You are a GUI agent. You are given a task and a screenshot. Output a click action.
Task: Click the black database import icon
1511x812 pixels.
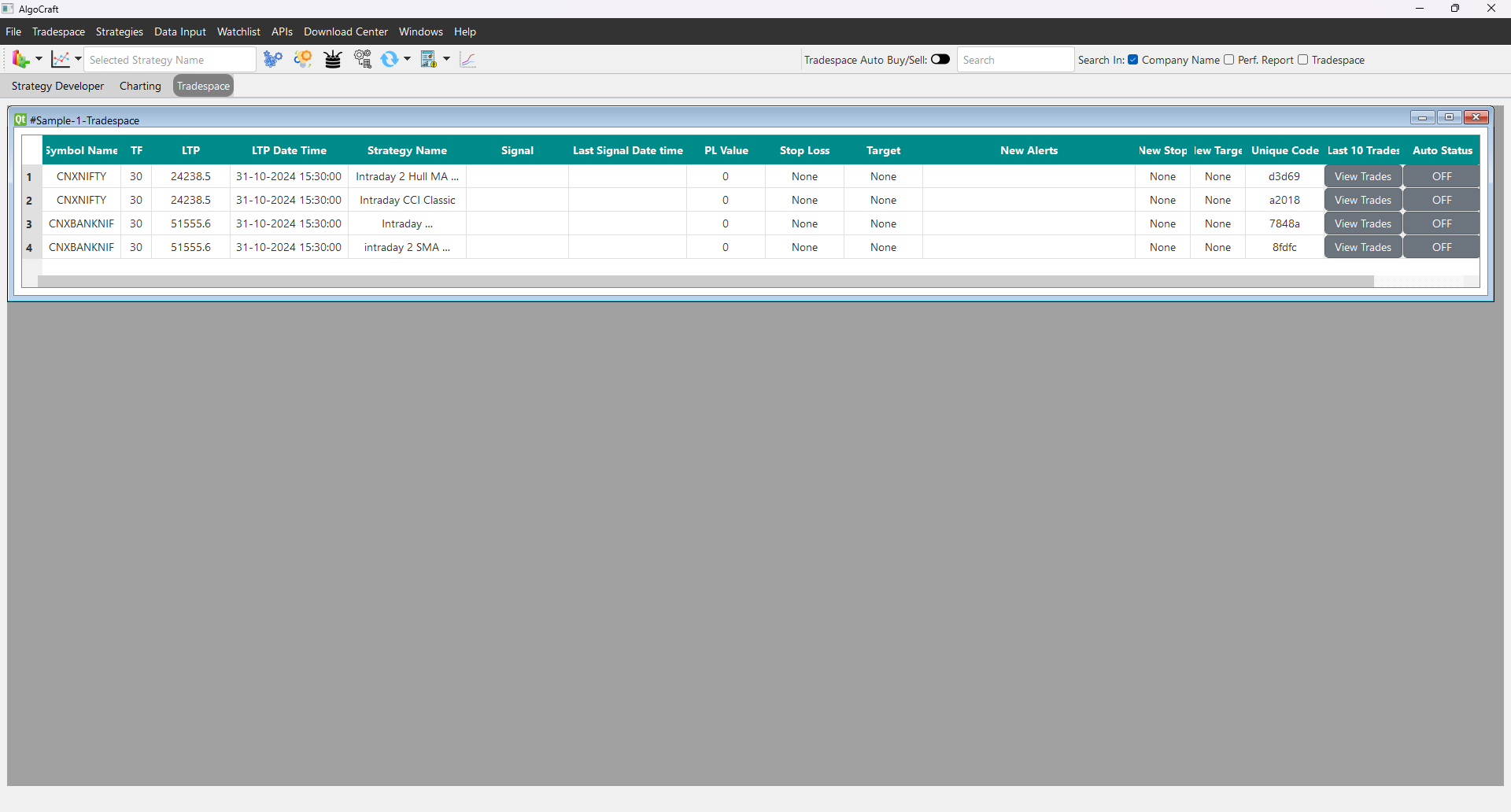(x=333, y=59)
